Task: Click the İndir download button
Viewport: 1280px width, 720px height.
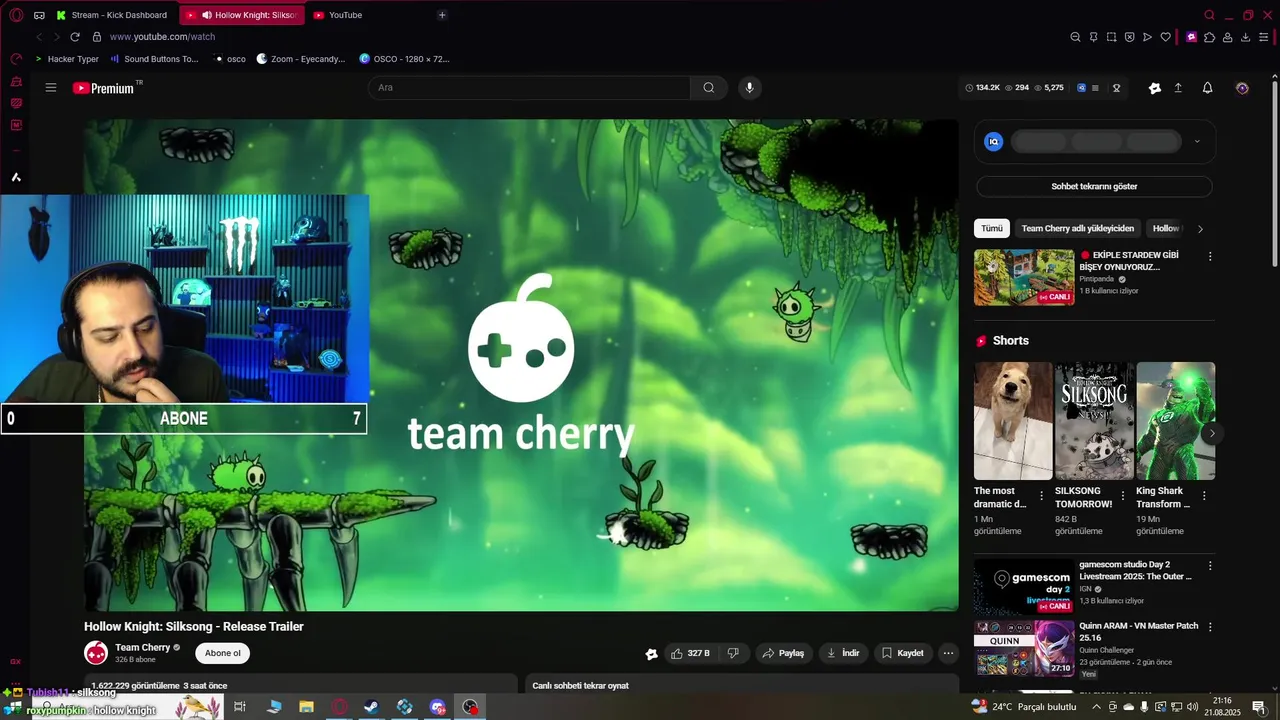Action: click(843, 653)
